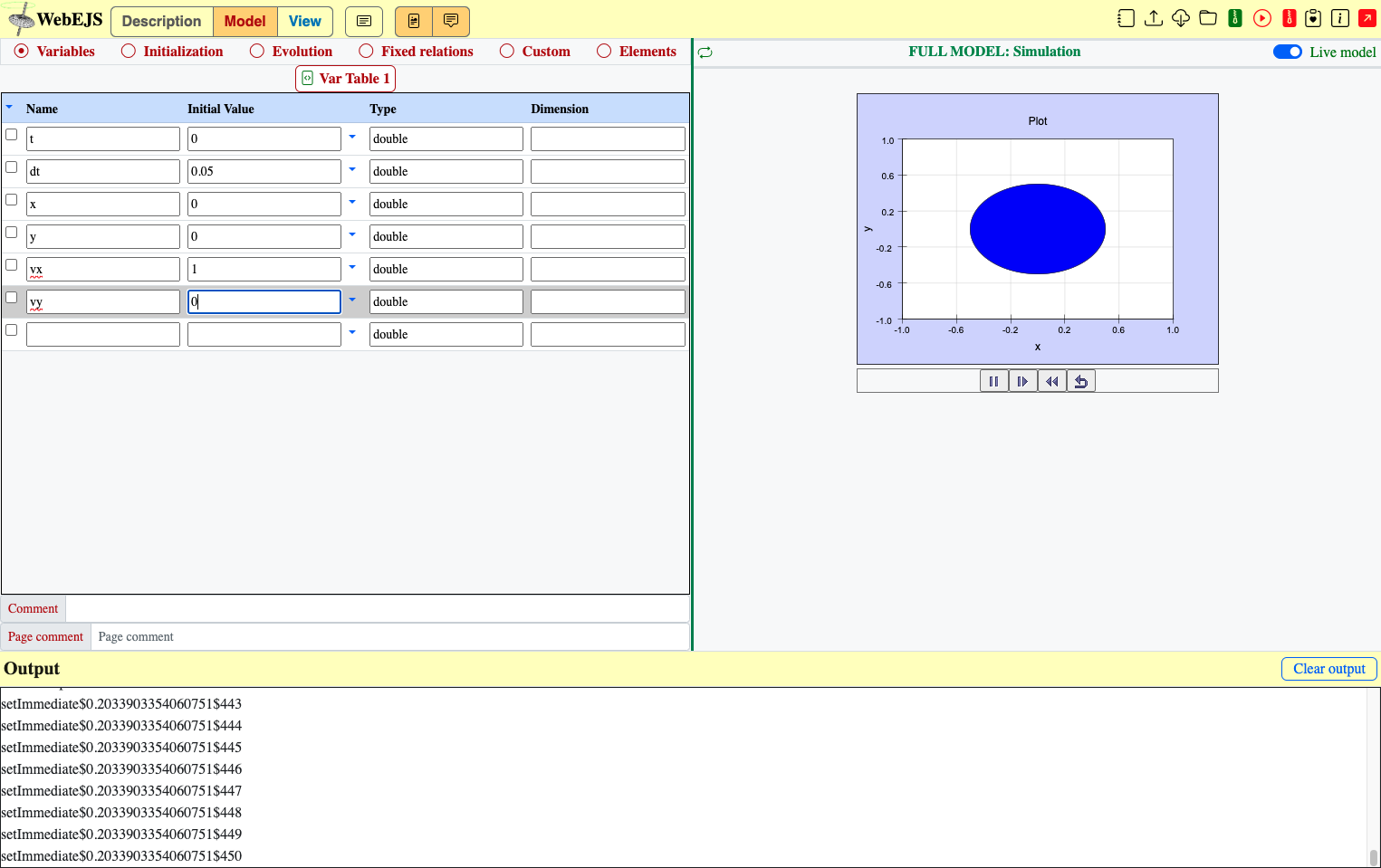Select the Fixed relations radio button

366,52
